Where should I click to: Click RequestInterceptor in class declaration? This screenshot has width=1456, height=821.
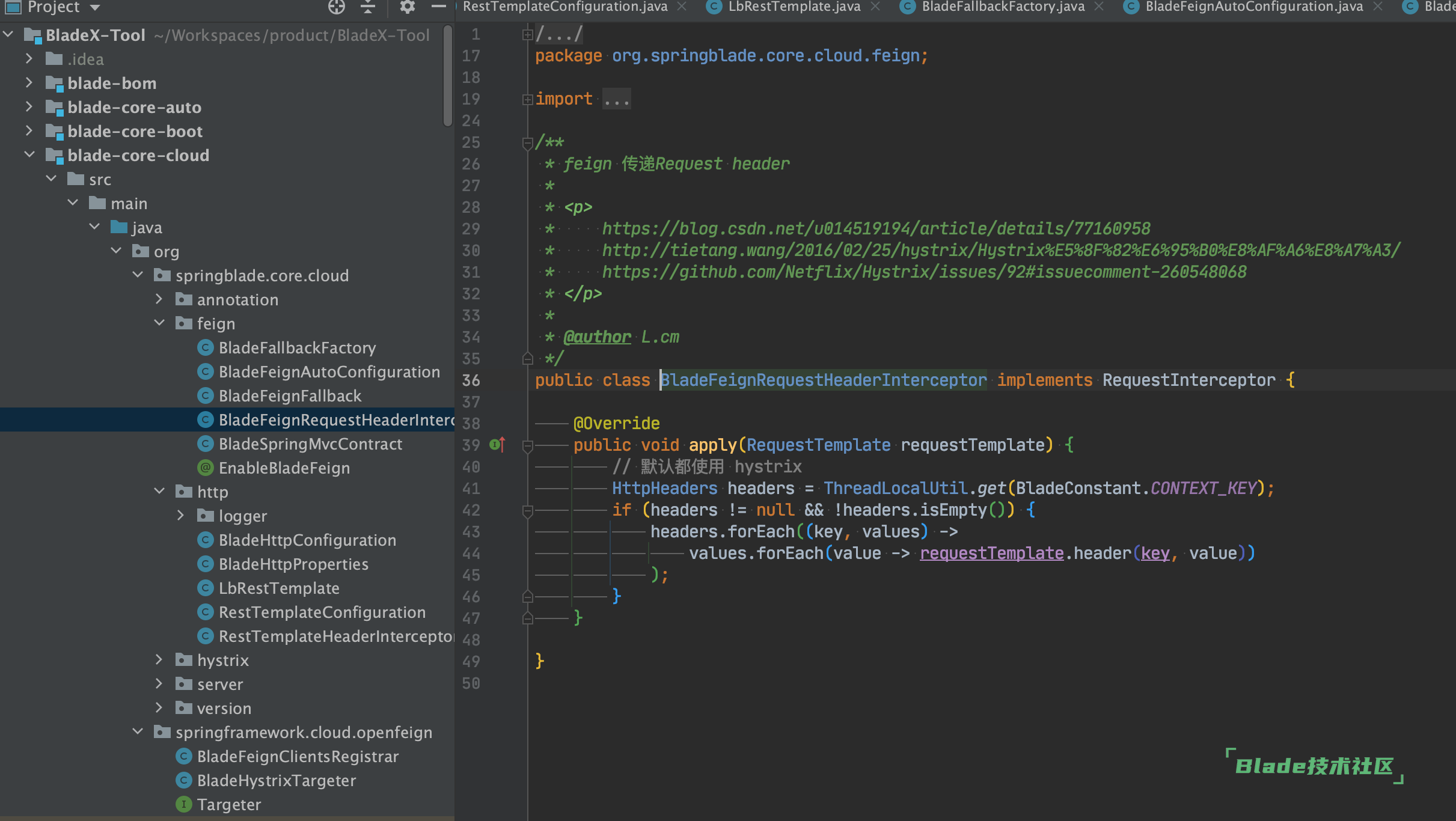click(1188, 380)
